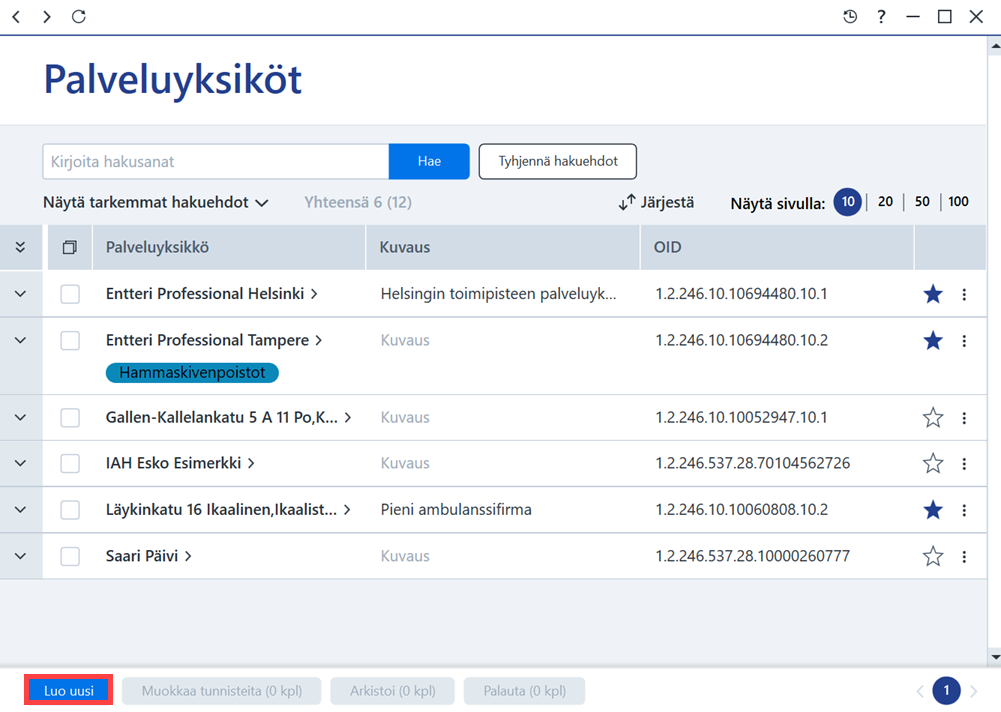
Task: Open more options for Entteri Professional Tampere
Action: 964,341
